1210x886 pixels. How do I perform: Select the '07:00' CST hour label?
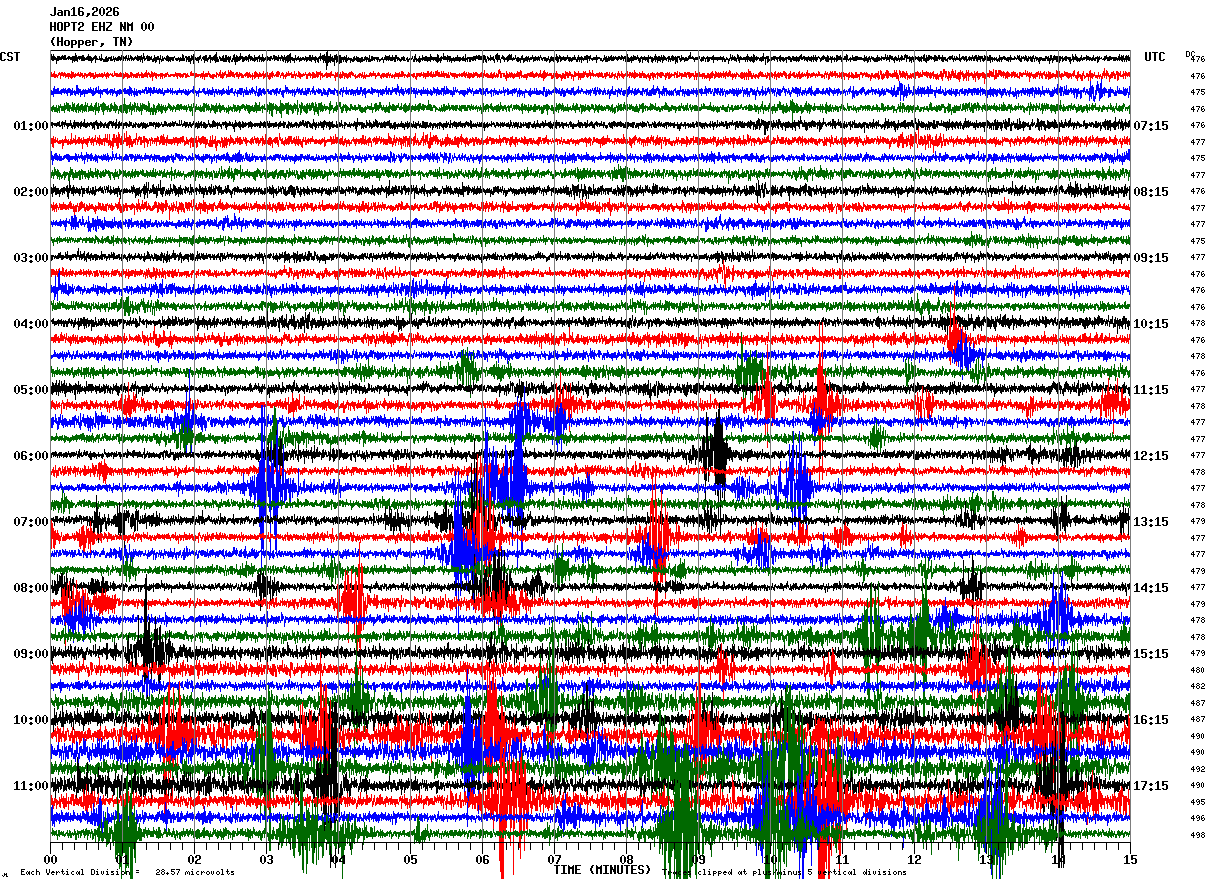click(x=31, y=522)
